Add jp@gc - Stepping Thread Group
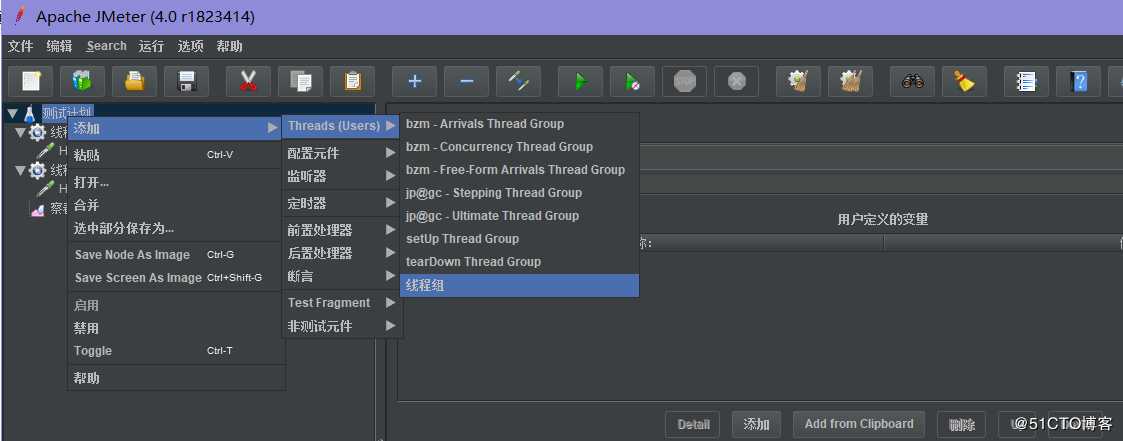Viewport: 1123px width, 441px height. [519, 193]
